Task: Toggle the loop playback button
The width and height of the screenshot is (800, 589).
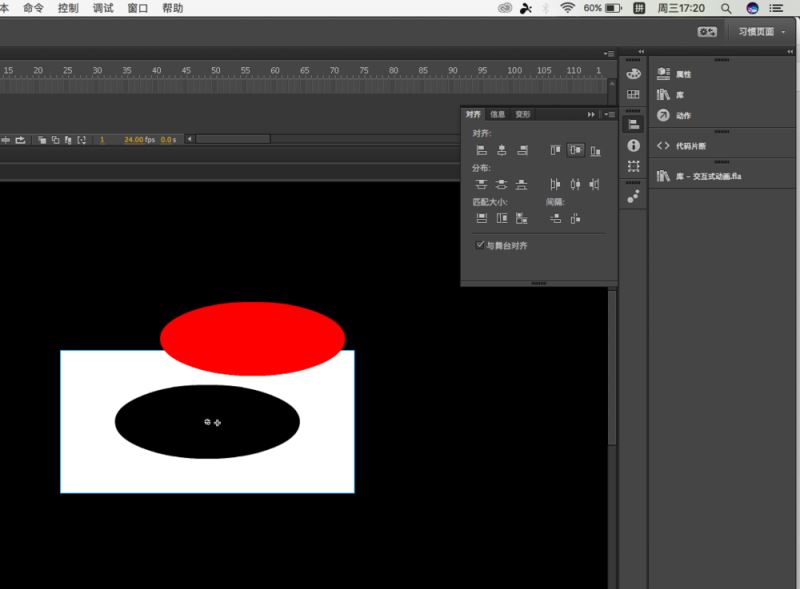Action: click(20, 140)
